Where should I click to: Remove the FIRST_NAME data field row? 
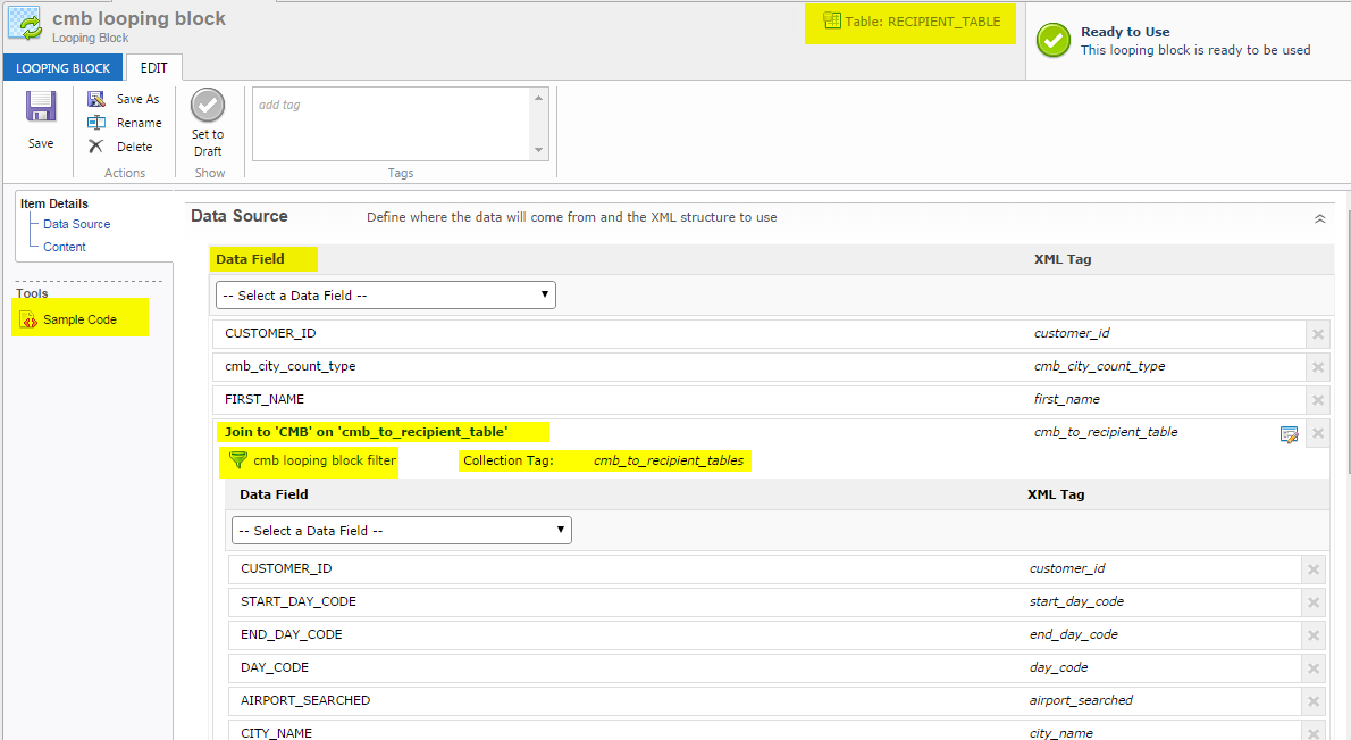coord(1318,401)
